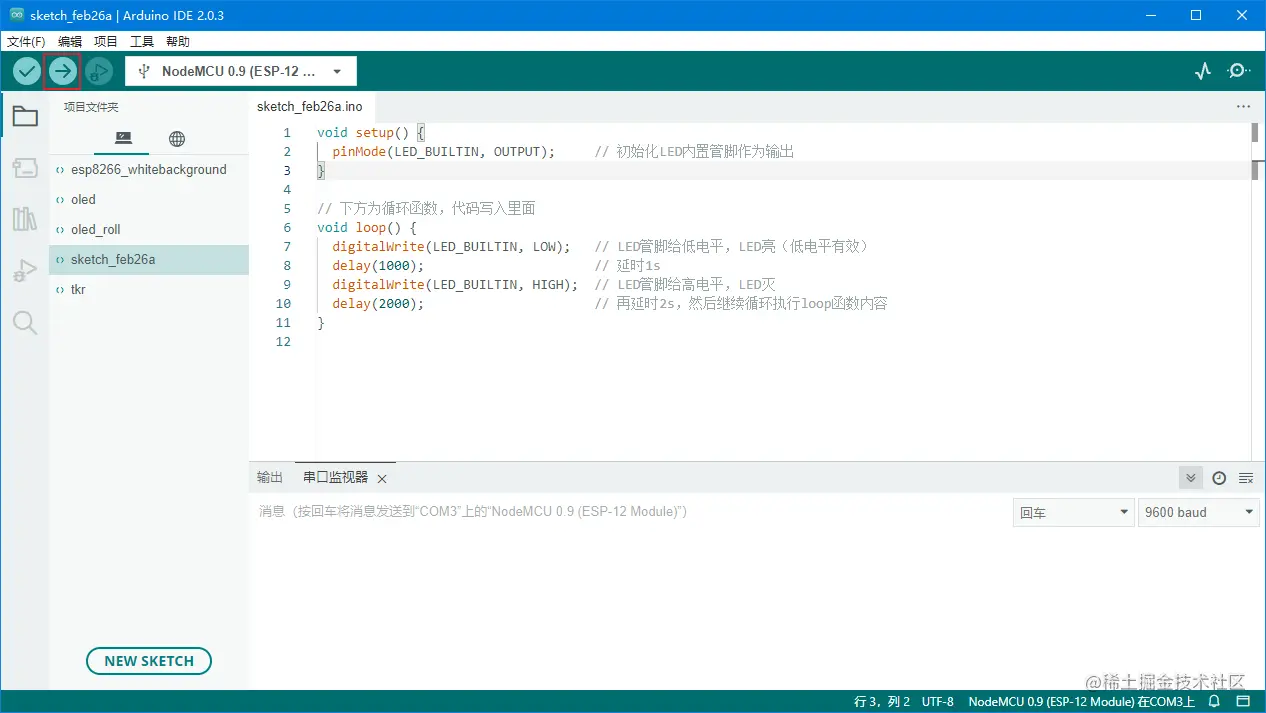Open the 文件(F) menu
Viewport: 1266px width, 713px height.
coord(26,42)
